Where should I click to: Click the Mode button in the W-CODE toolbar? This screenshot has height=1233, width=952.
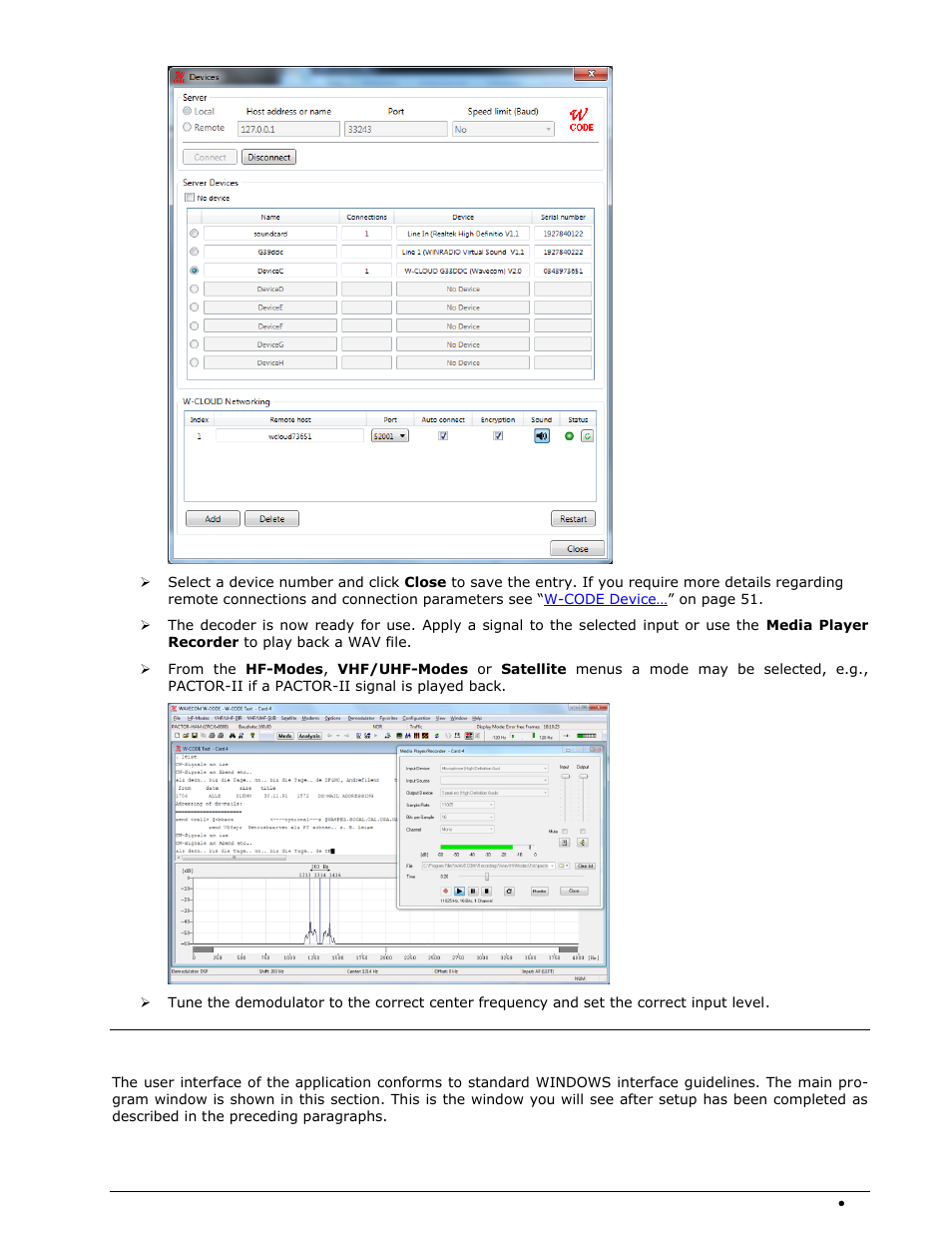pyautogui.click(x=285, y=736)
